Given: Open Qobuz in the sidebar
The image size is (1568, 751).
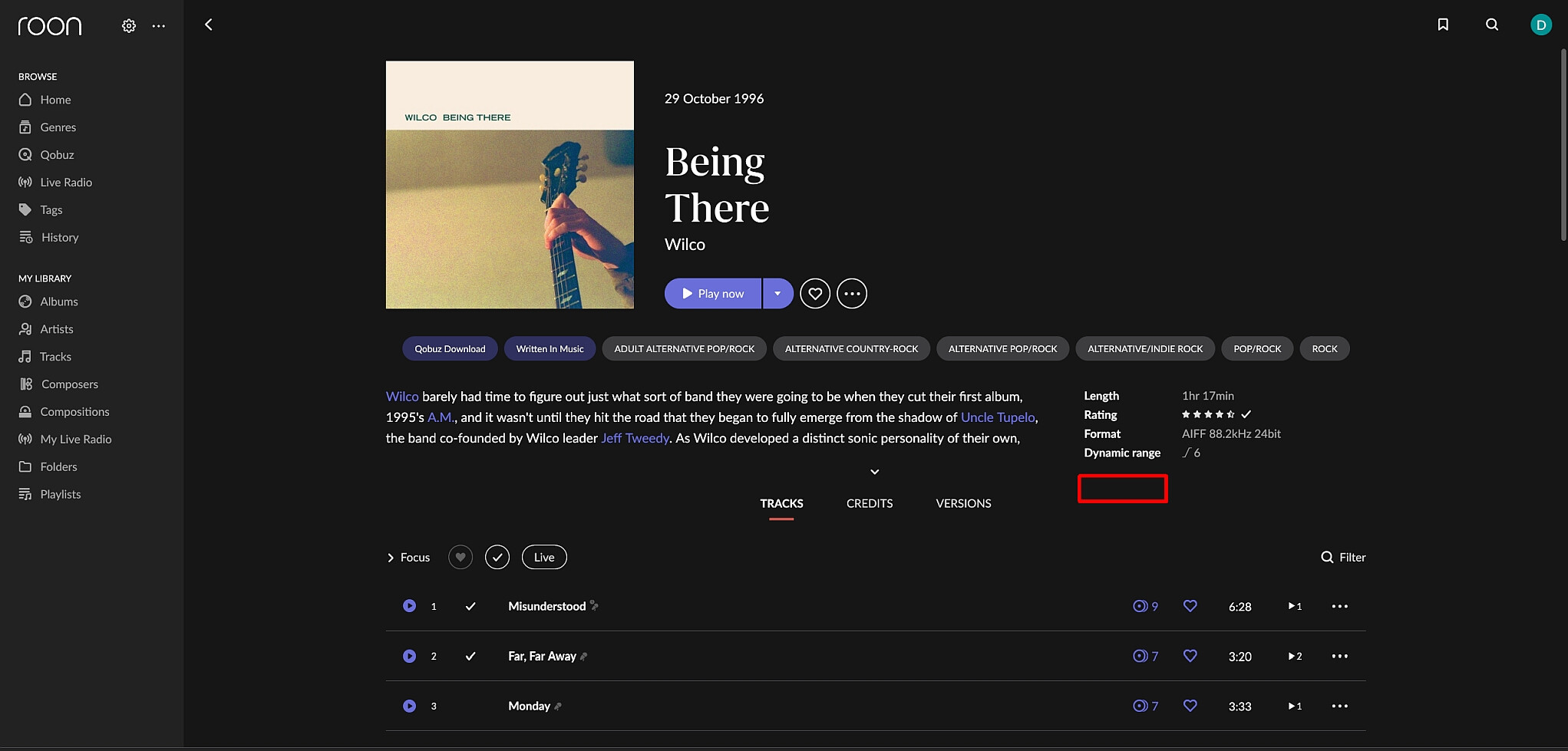Looking at the screenshot, I should 57,155.
